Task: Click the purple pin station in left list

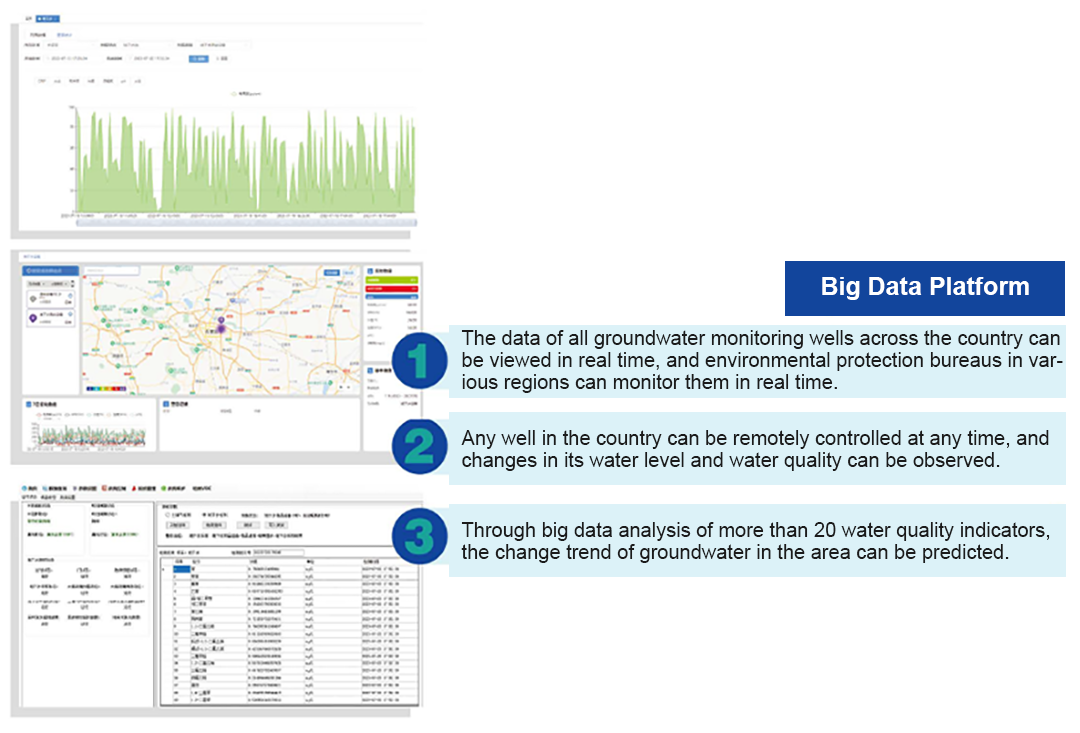Action: [34, 318]
